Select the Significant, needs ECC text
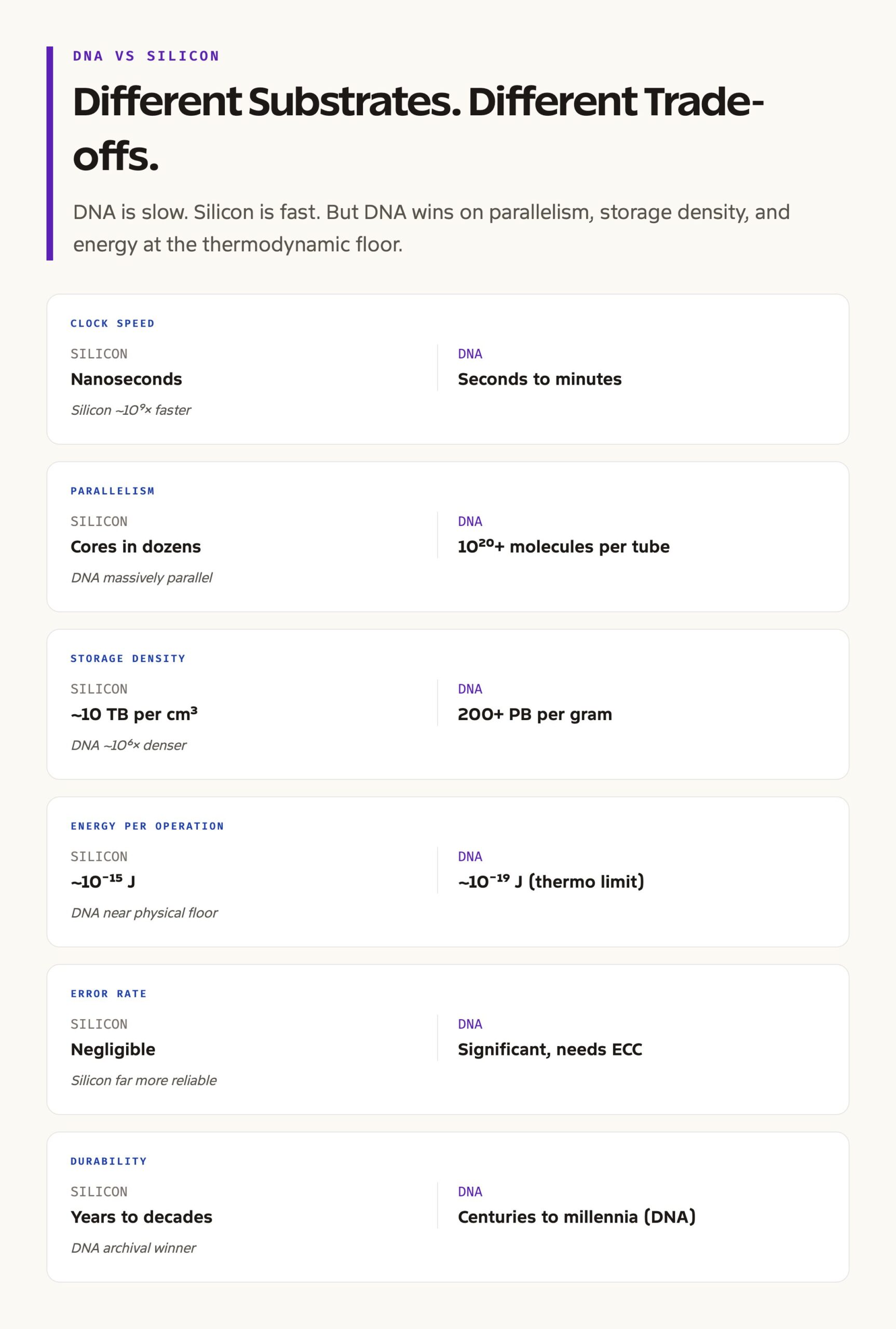 click(550, 1050)
